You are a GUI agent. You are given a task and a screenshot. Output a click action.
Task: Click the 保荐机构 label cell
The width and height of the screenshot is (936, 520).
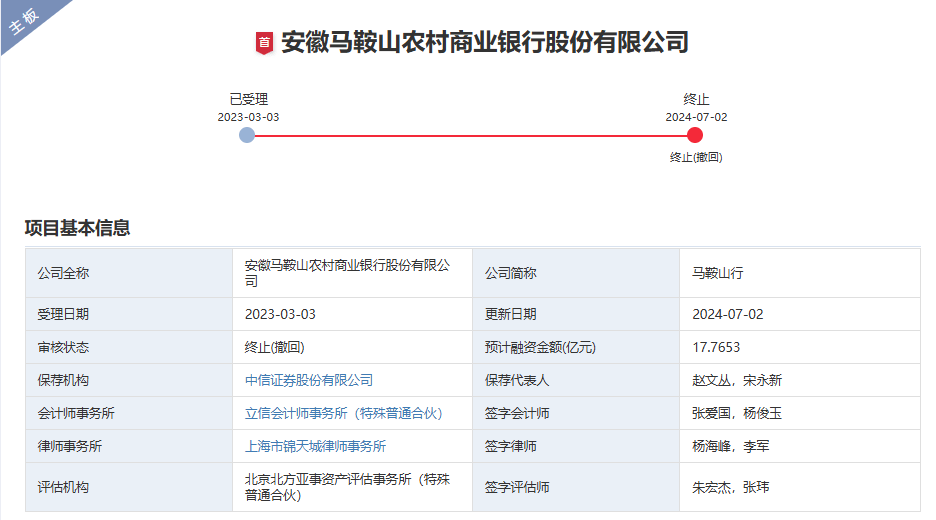(x=129, y=380)
